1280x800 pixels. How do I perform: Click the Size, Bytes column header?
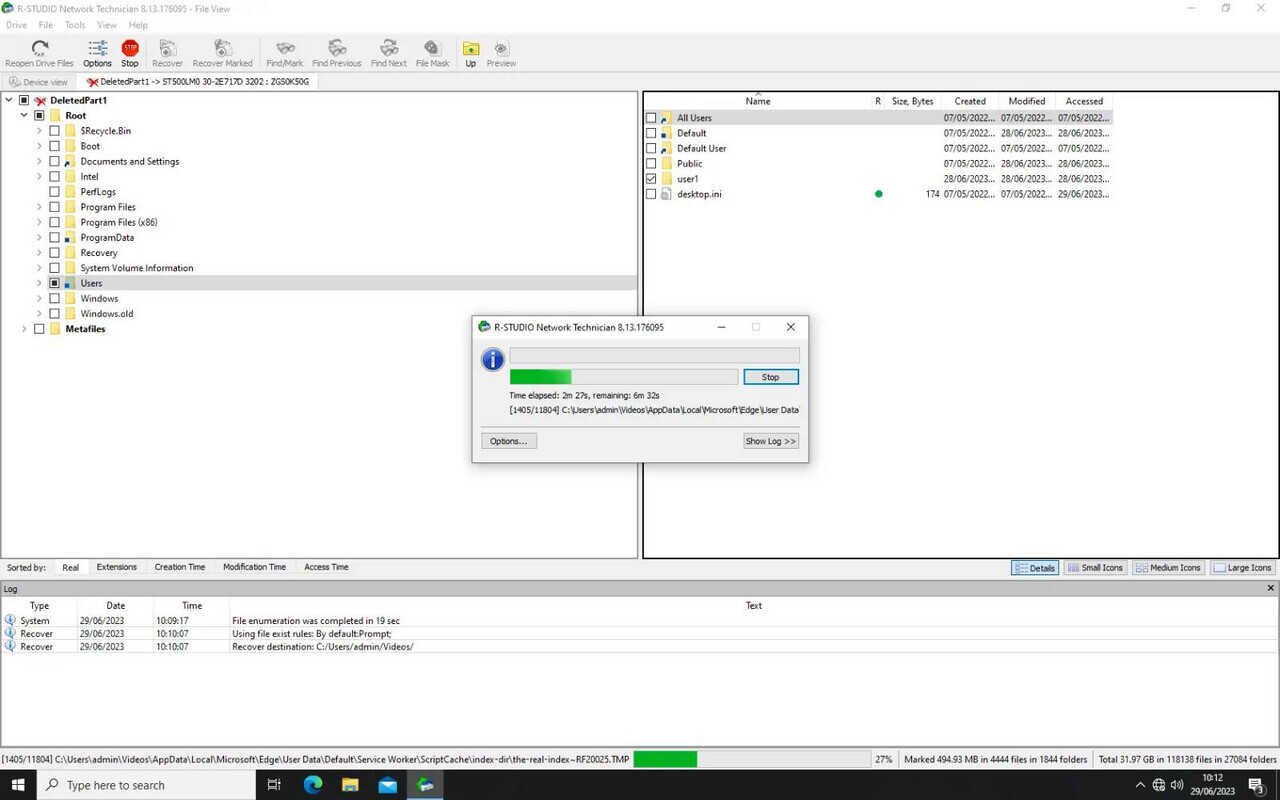point(912,101)
